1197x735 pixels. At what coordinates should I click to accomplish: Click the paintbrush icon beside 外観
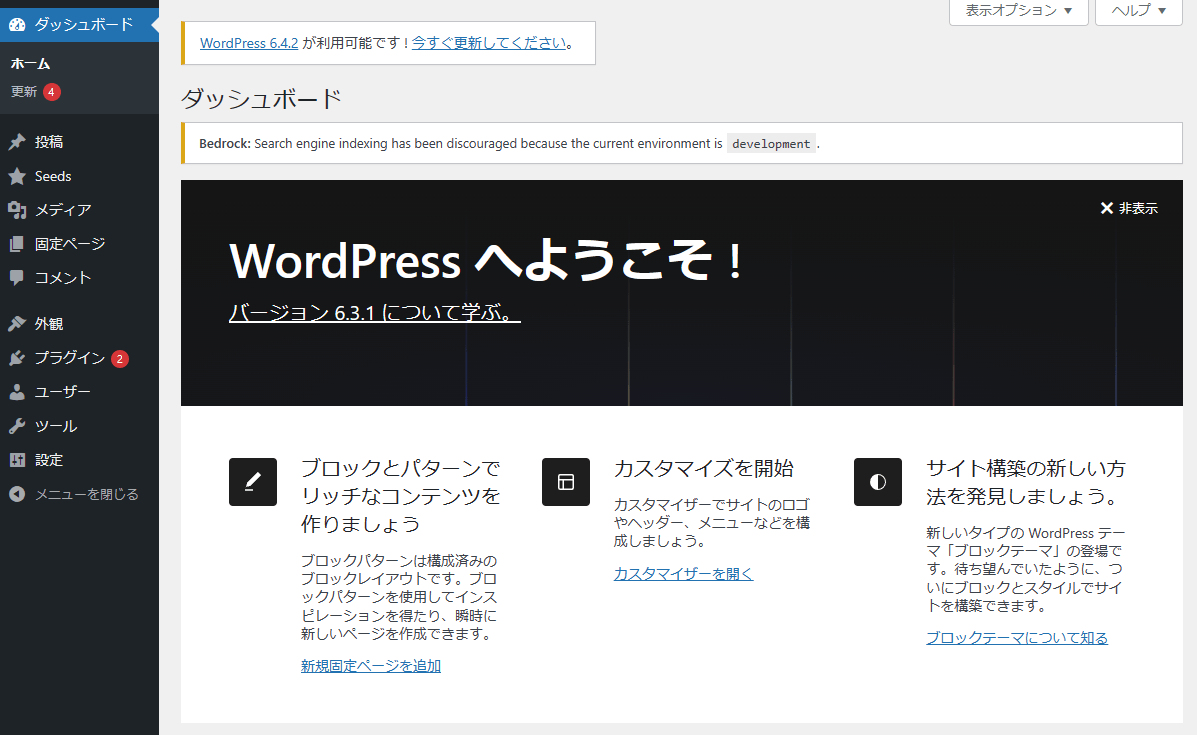[17, 324]
